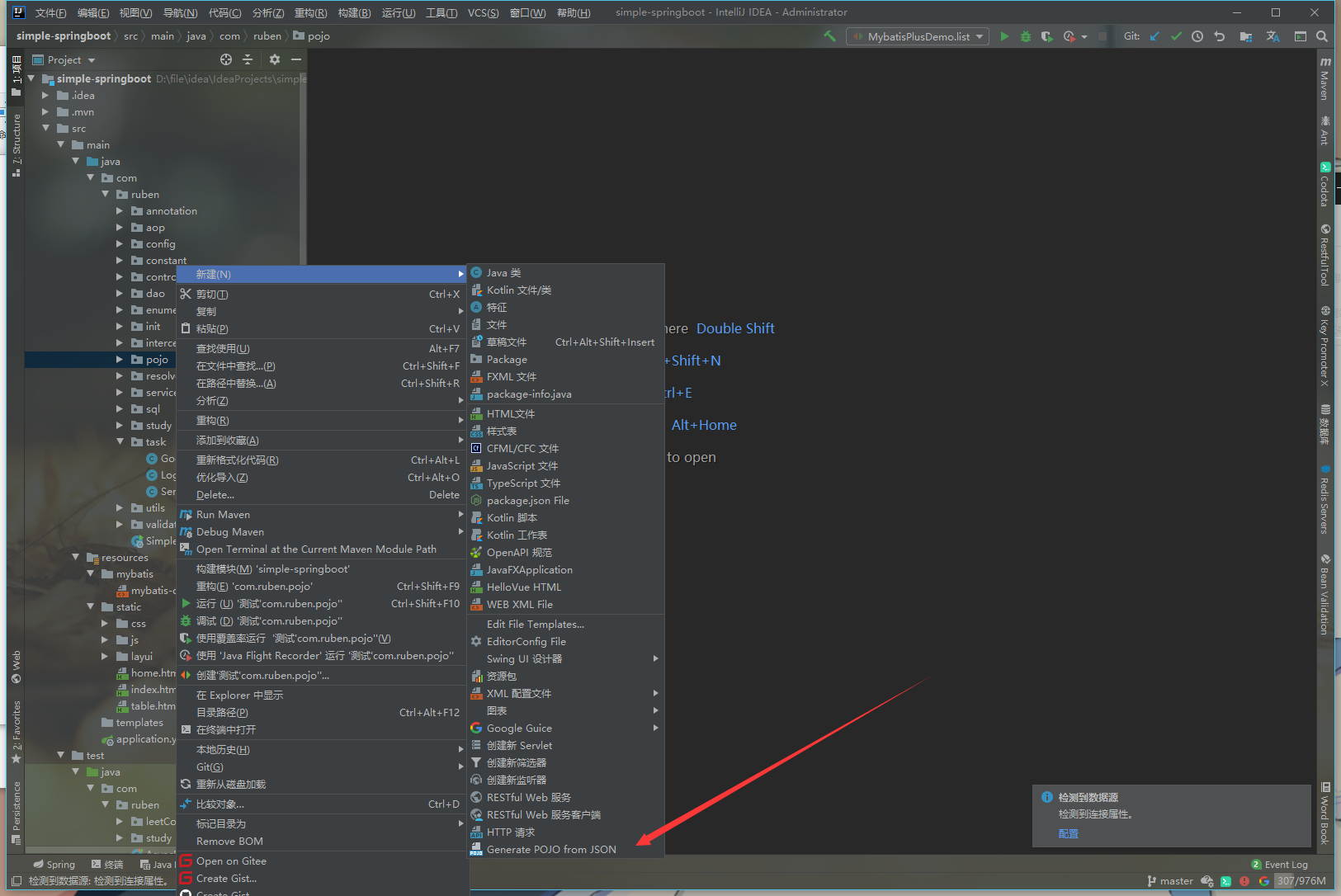The height and width of the screenshot is (896, 1341).
Task: Toggle the Structure side panel
Action: 16,140
